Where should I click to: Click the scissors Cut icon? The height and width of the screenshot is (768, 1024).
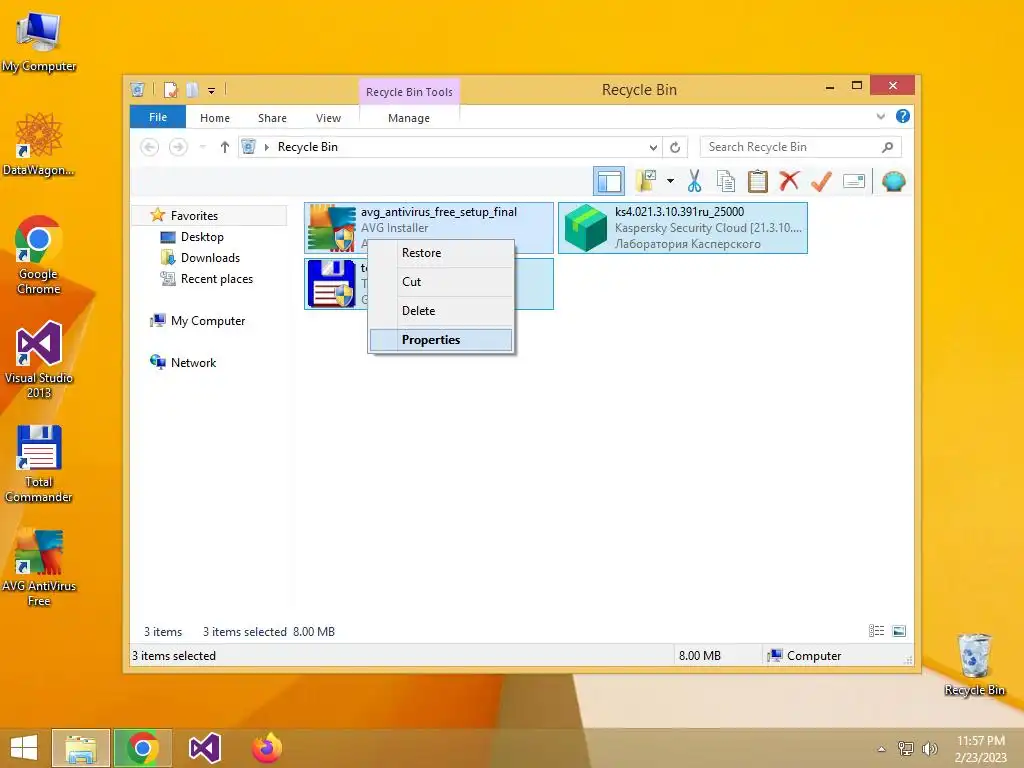[x=694, y=181]
